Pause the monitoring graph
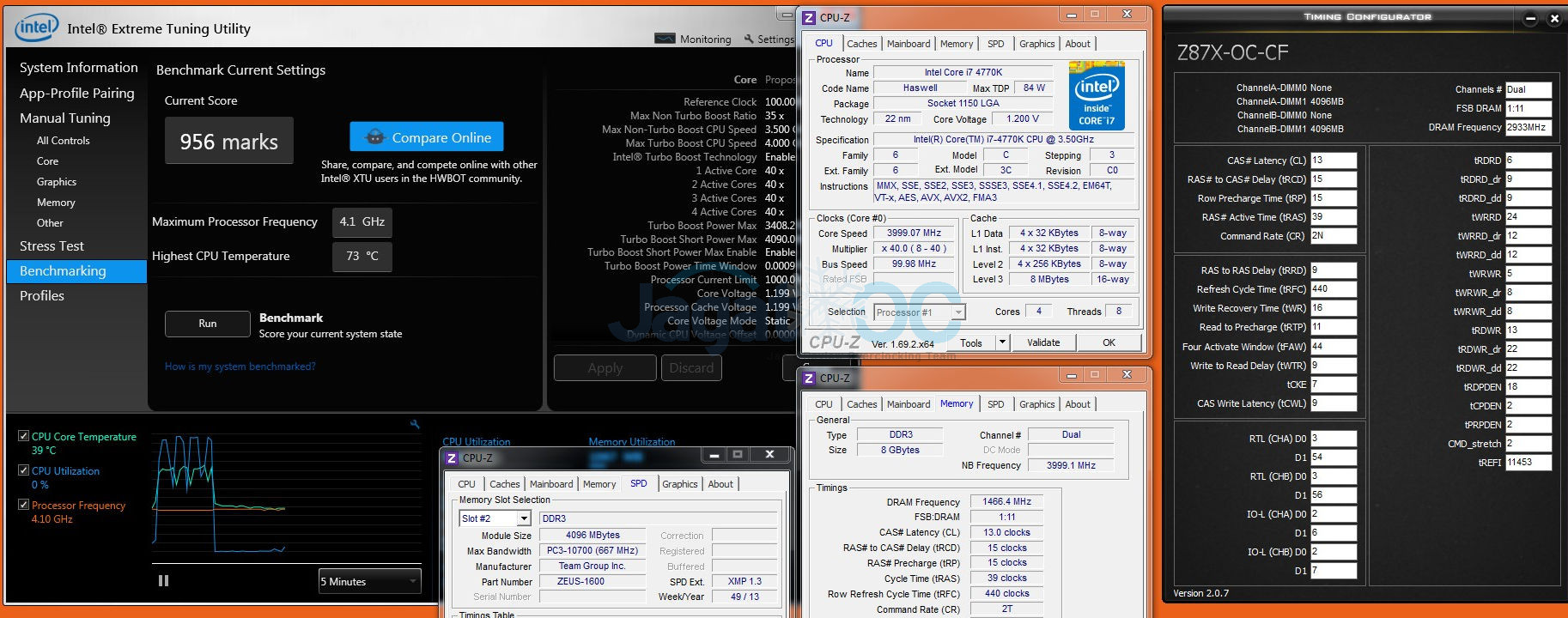The width and height of the screenshot is (1568, 618). pos(163,581)
